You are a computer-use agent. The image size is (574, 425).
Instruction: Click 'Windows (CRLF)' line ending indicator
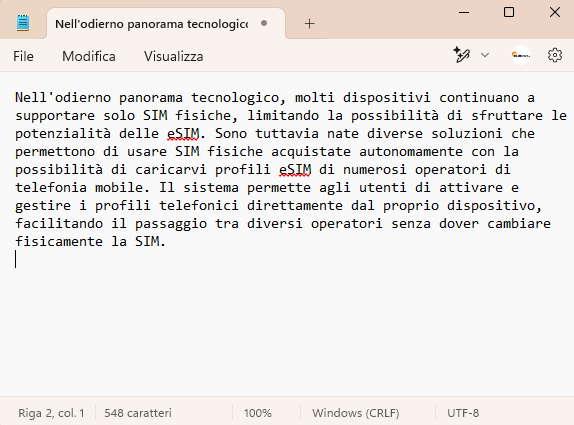click(x=355, y=413)
